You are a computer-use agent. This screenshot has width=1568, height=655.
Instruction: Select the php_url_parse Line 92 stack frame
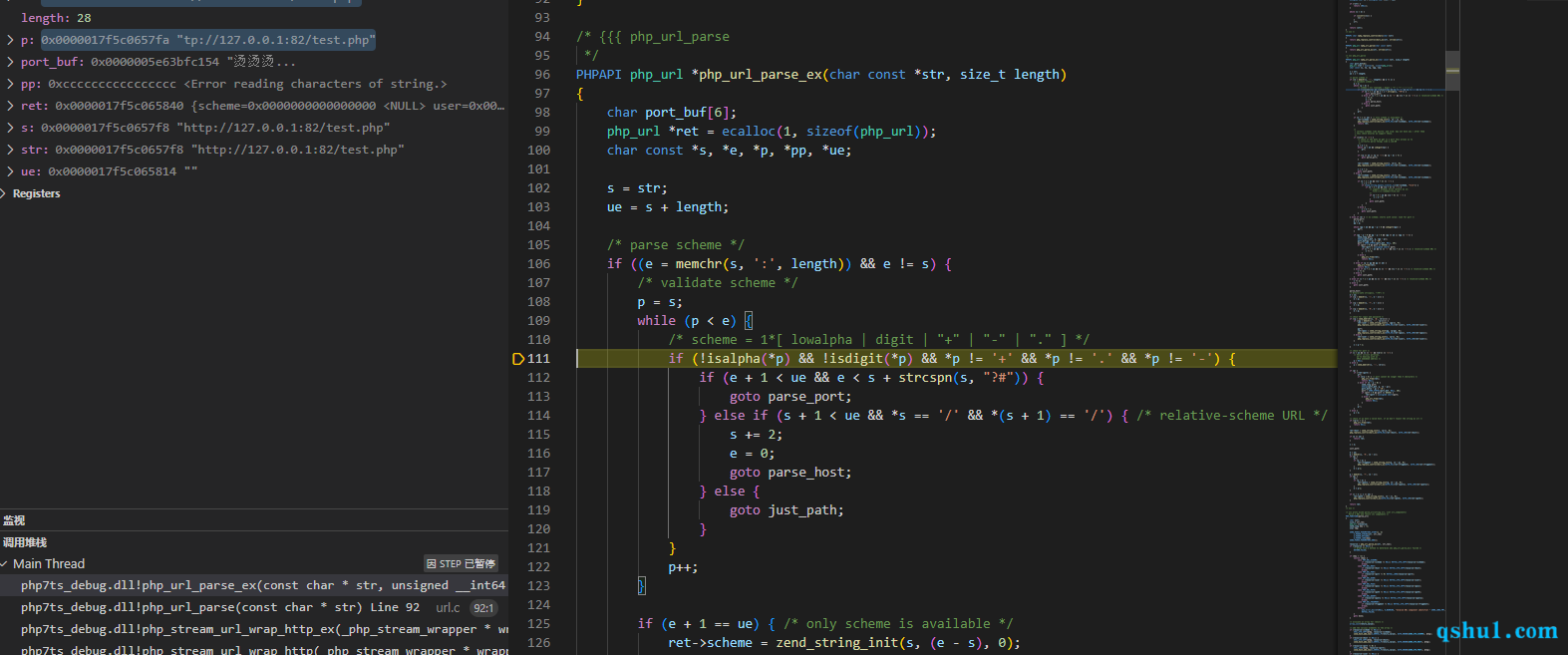pos(254,607)
